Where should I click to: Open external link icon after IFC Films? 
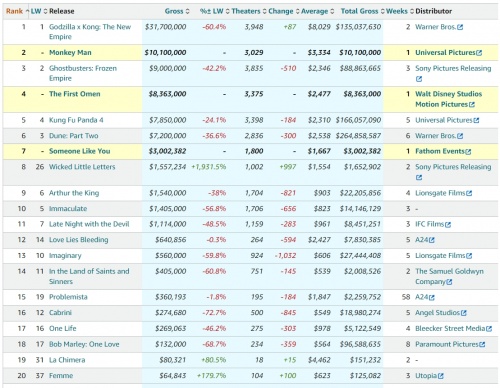pos(448,225)
